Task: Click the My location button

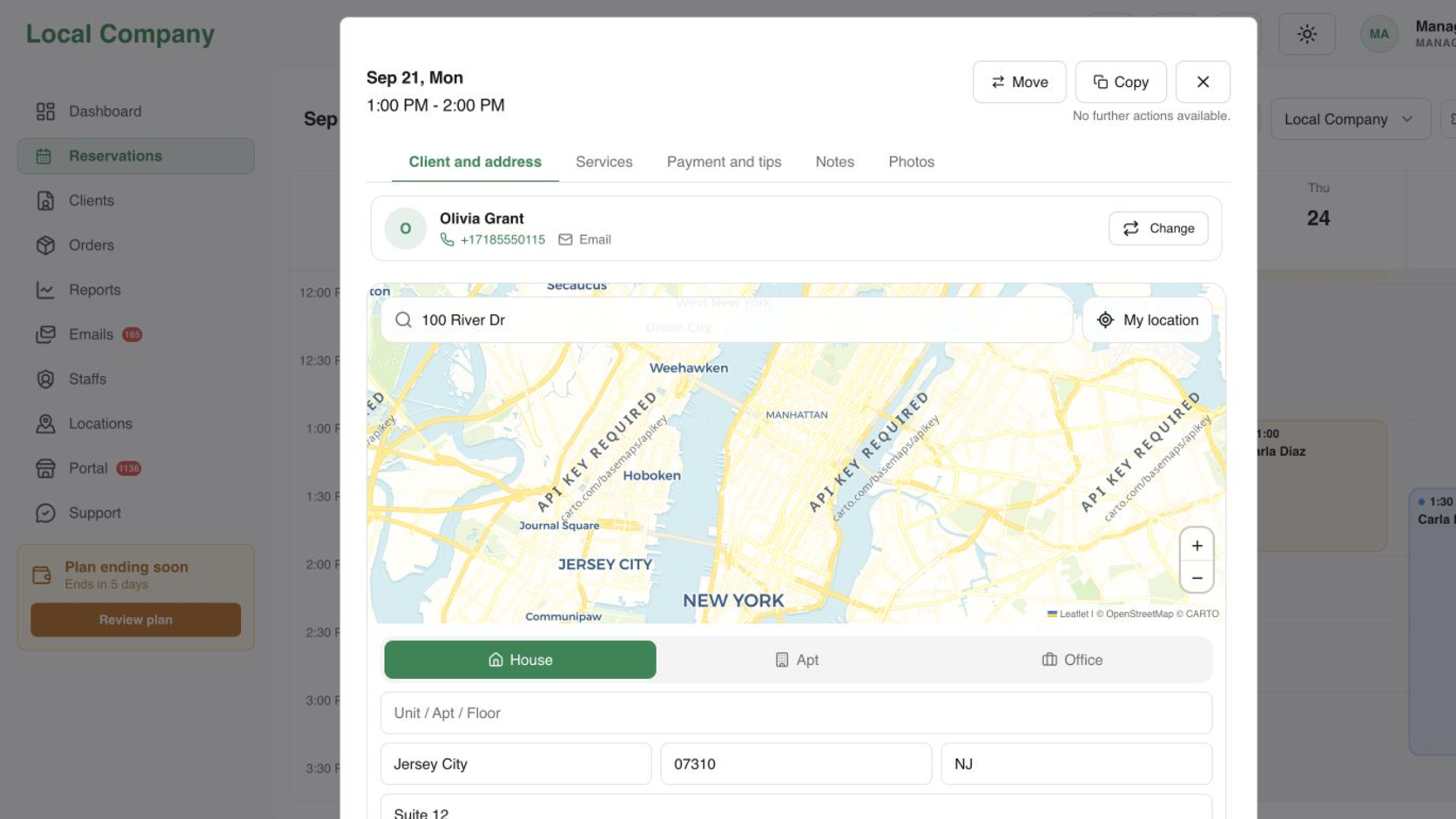Action: coord(1147,319)
